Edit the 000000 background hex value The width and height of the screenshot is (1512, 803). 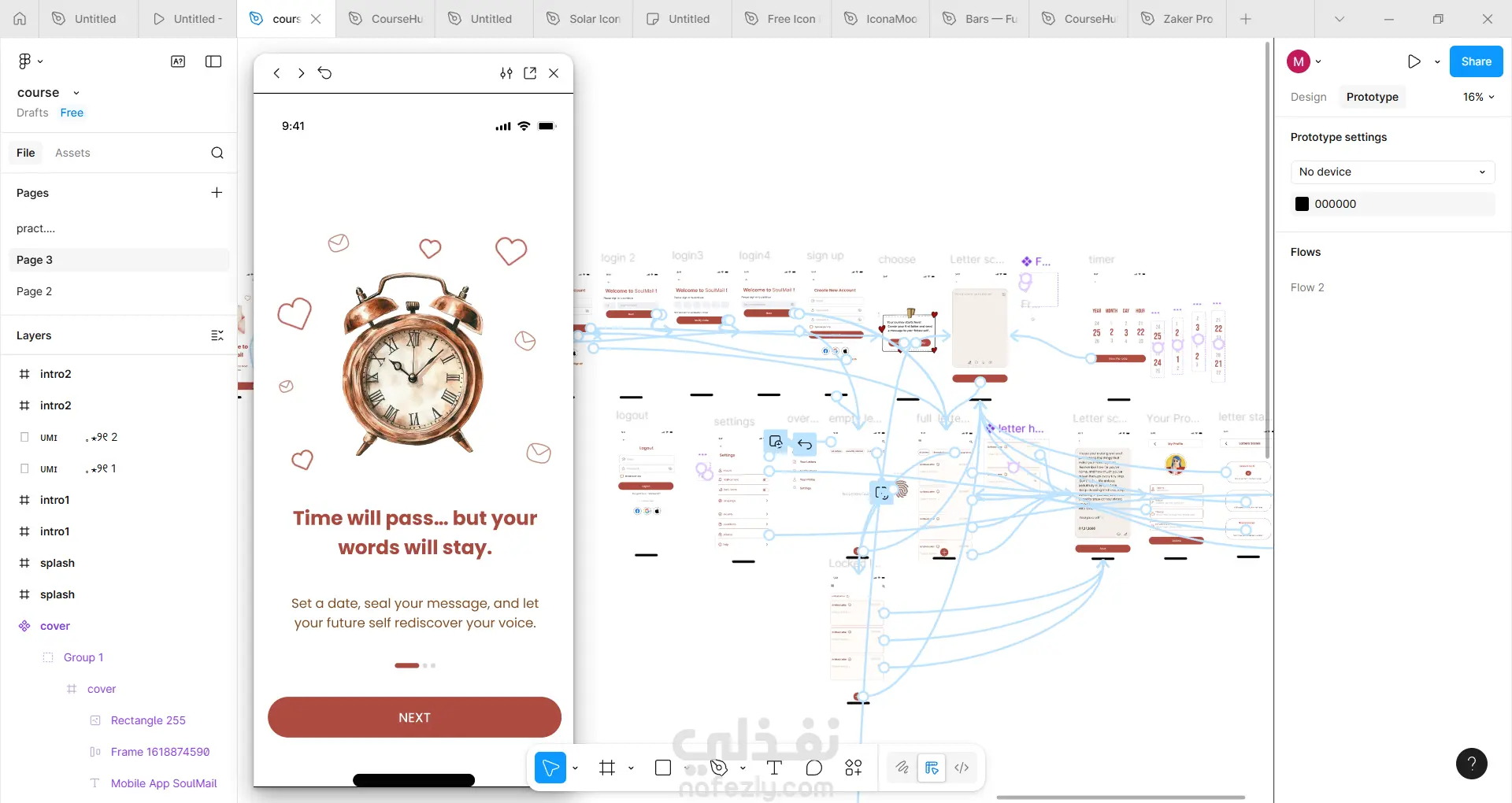pos(1335,204)
